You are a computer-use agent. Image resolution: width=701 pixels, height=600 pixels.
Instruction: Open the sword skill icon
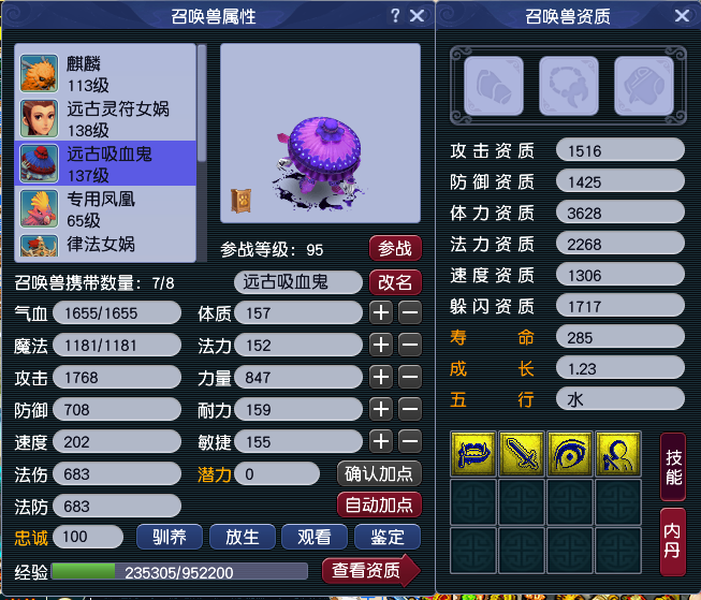(521, 454)
